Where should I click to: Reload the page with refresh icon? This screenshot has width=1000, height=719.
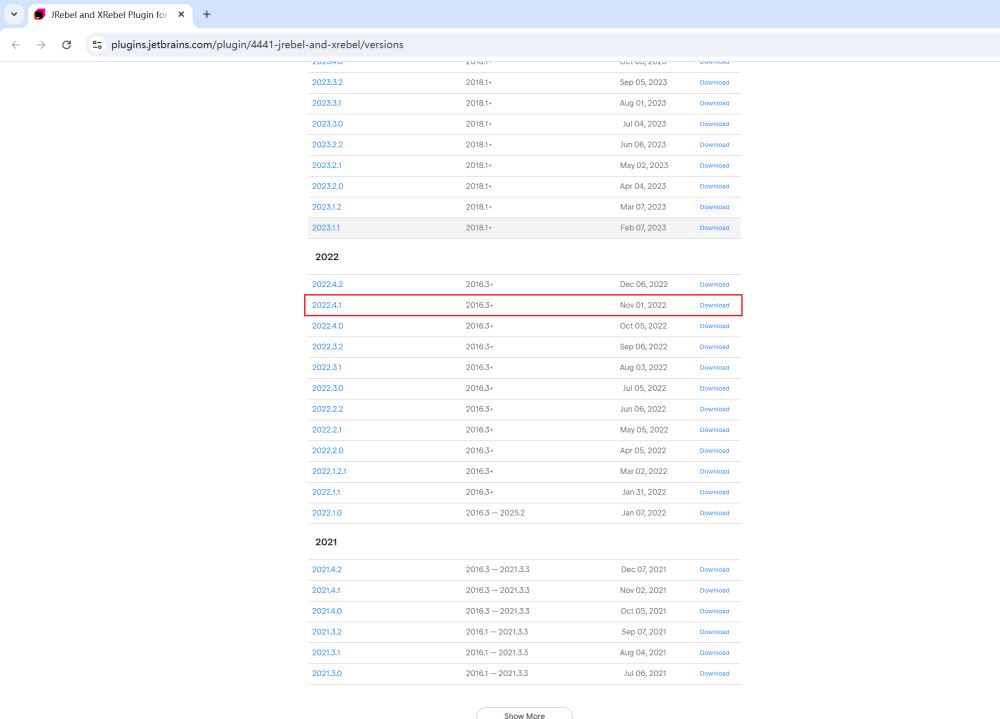point(66,45)
